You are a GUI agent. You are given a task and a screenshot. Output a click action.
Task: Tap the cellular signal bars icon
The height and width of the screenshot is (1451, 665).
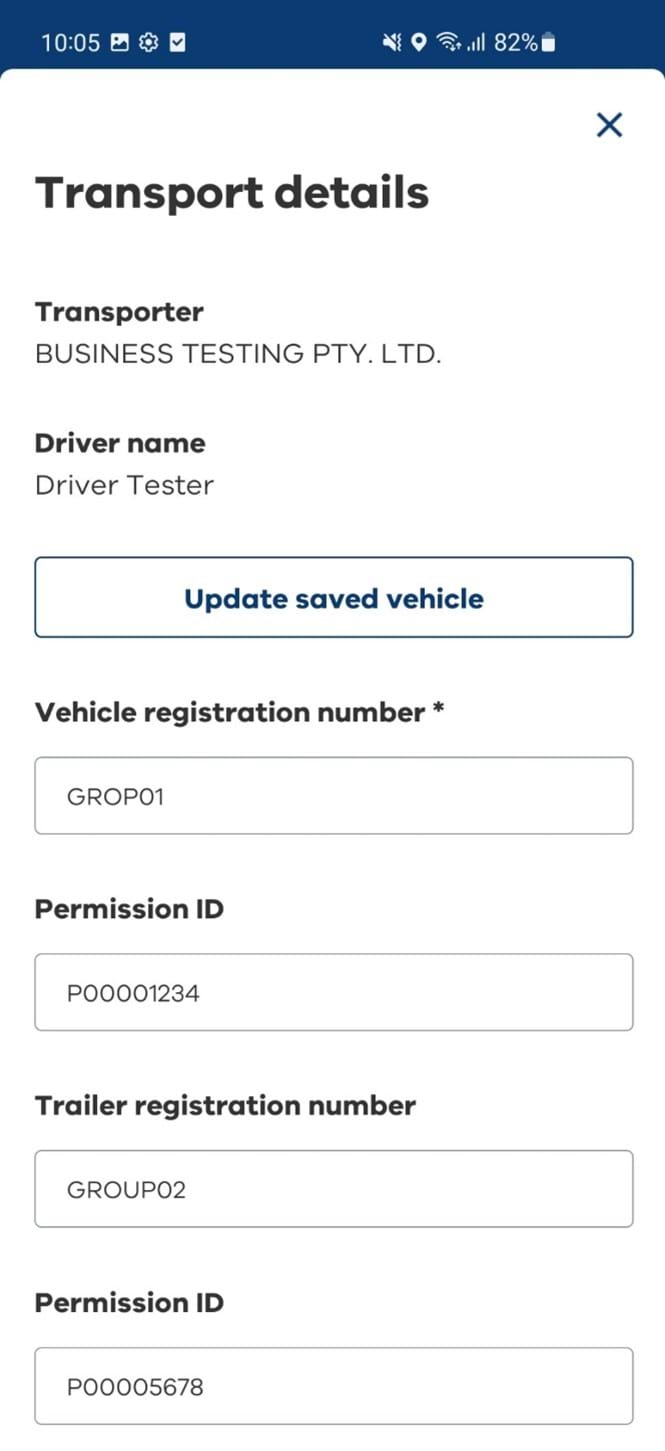point(476,42)
